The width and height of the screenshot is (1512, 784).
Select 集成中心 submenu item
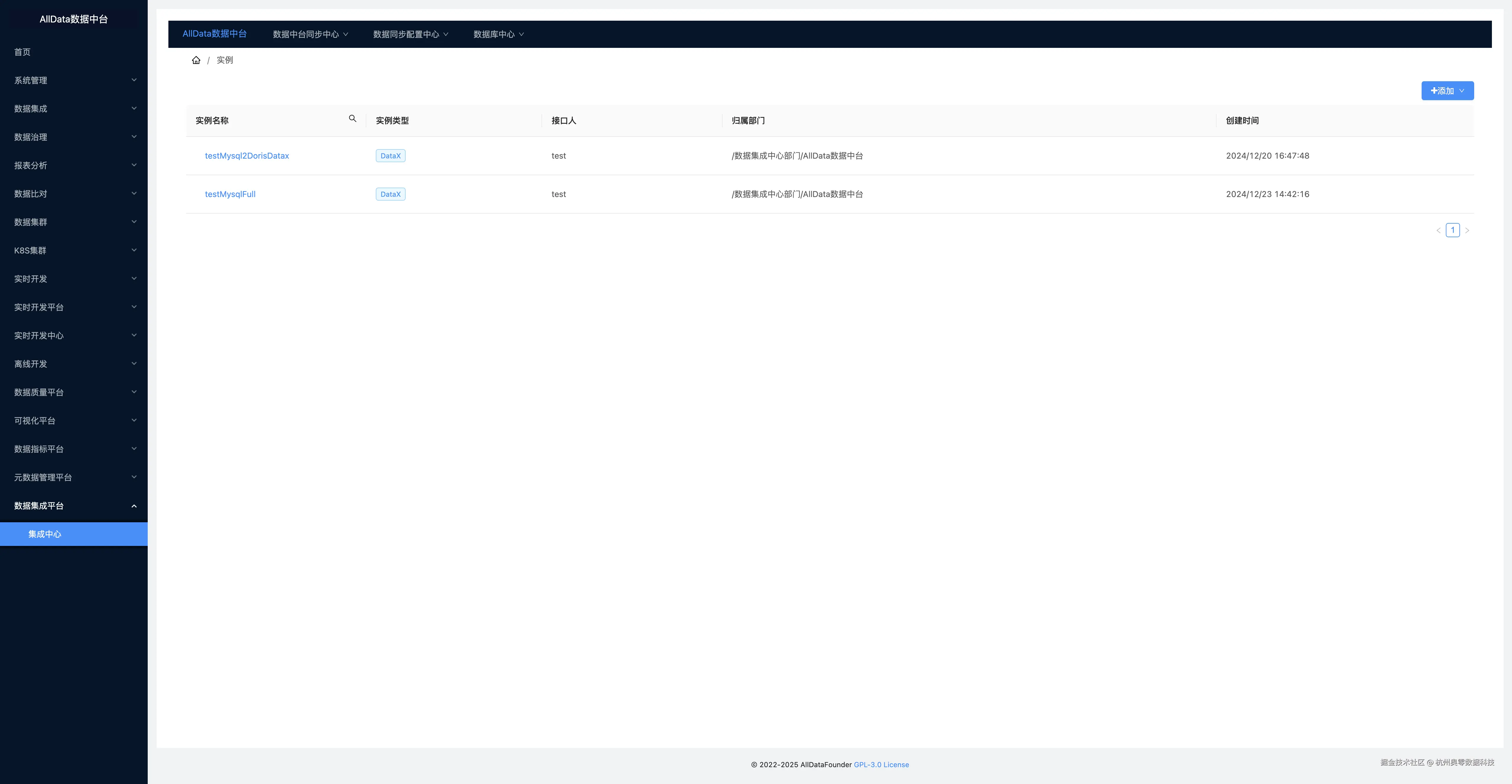[x=45, y=535]
